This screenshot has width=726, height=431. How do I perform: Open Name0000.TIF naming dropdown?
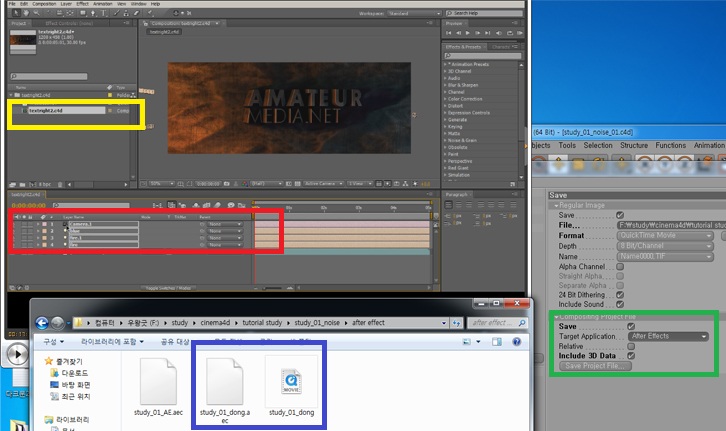[665, 256]
